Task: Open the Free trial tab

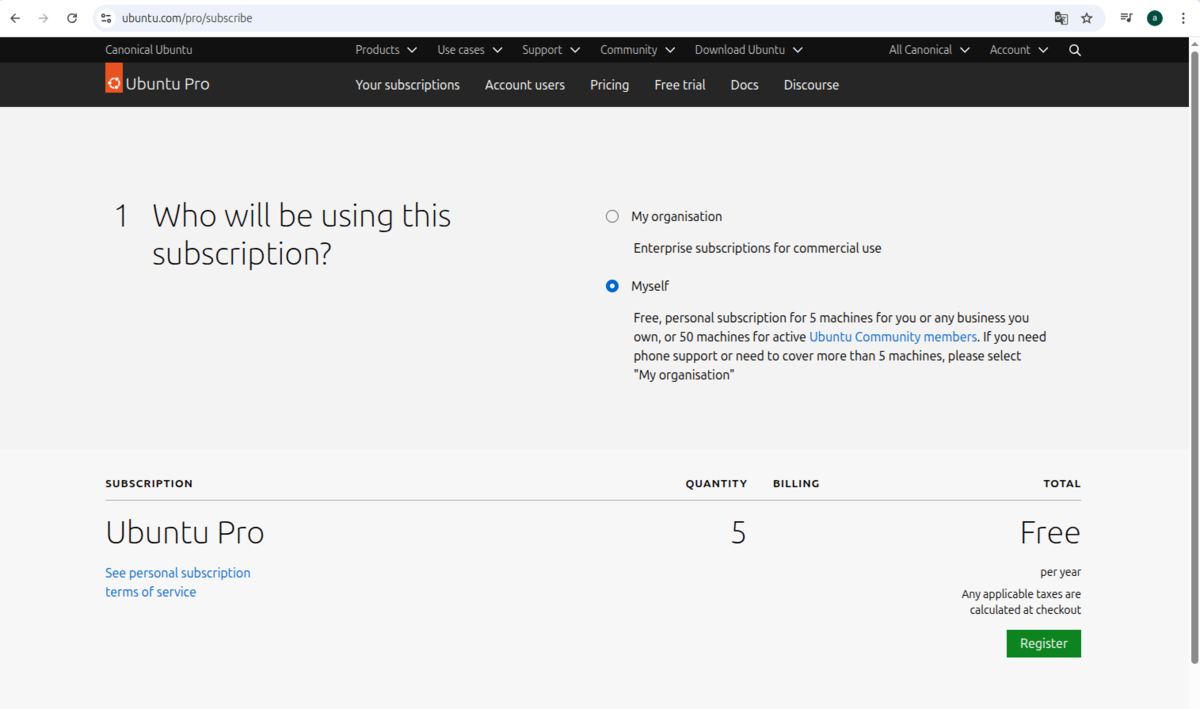Action: [680, 85]
